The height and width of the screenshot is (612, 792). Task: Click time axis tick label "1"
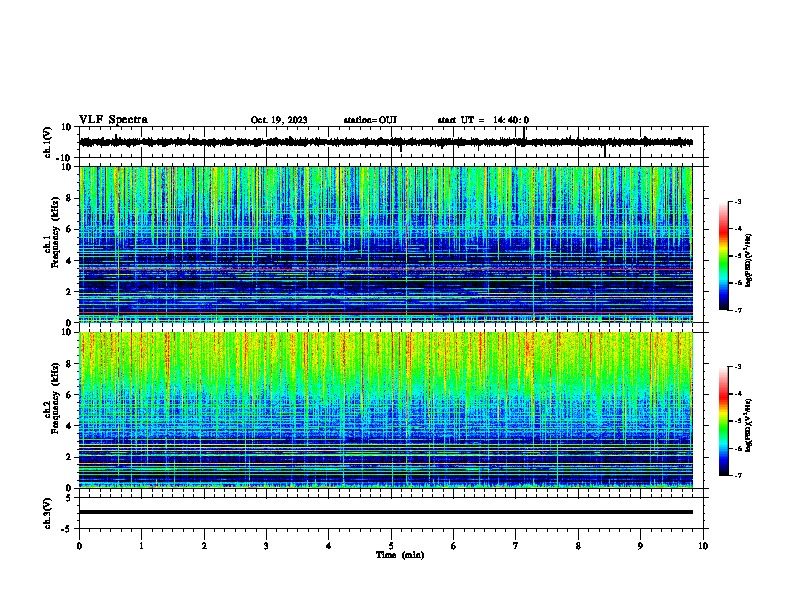point(141,545)
